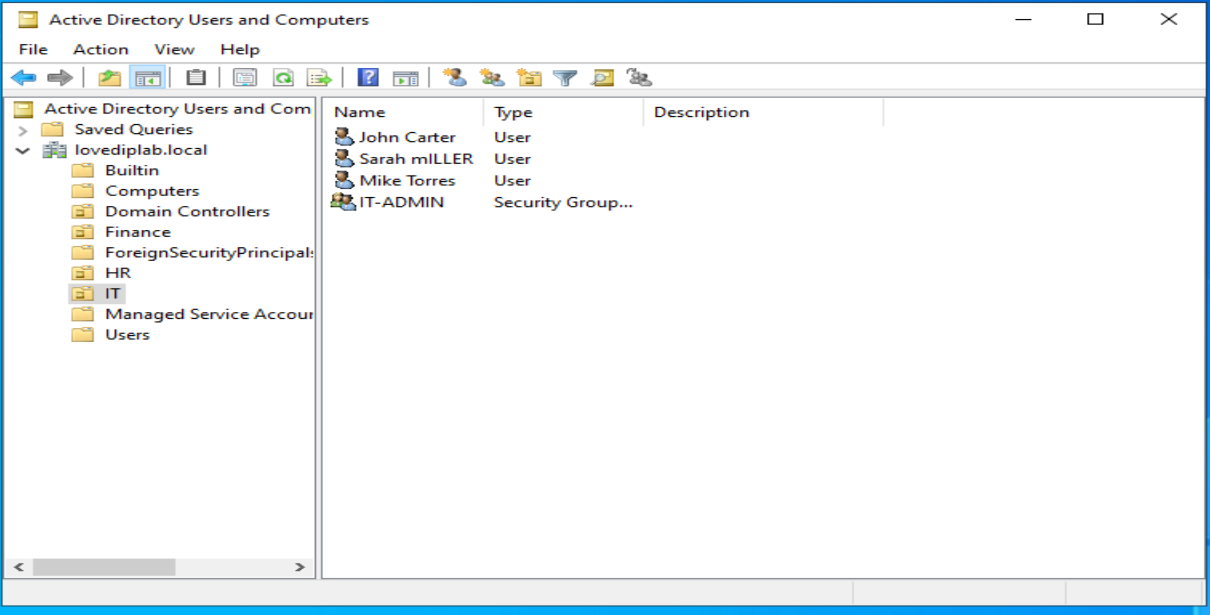Click Add to group toolbar icon
This screenshot has width=1210, height=615.
pyautogui.click(x=638, y=78)
